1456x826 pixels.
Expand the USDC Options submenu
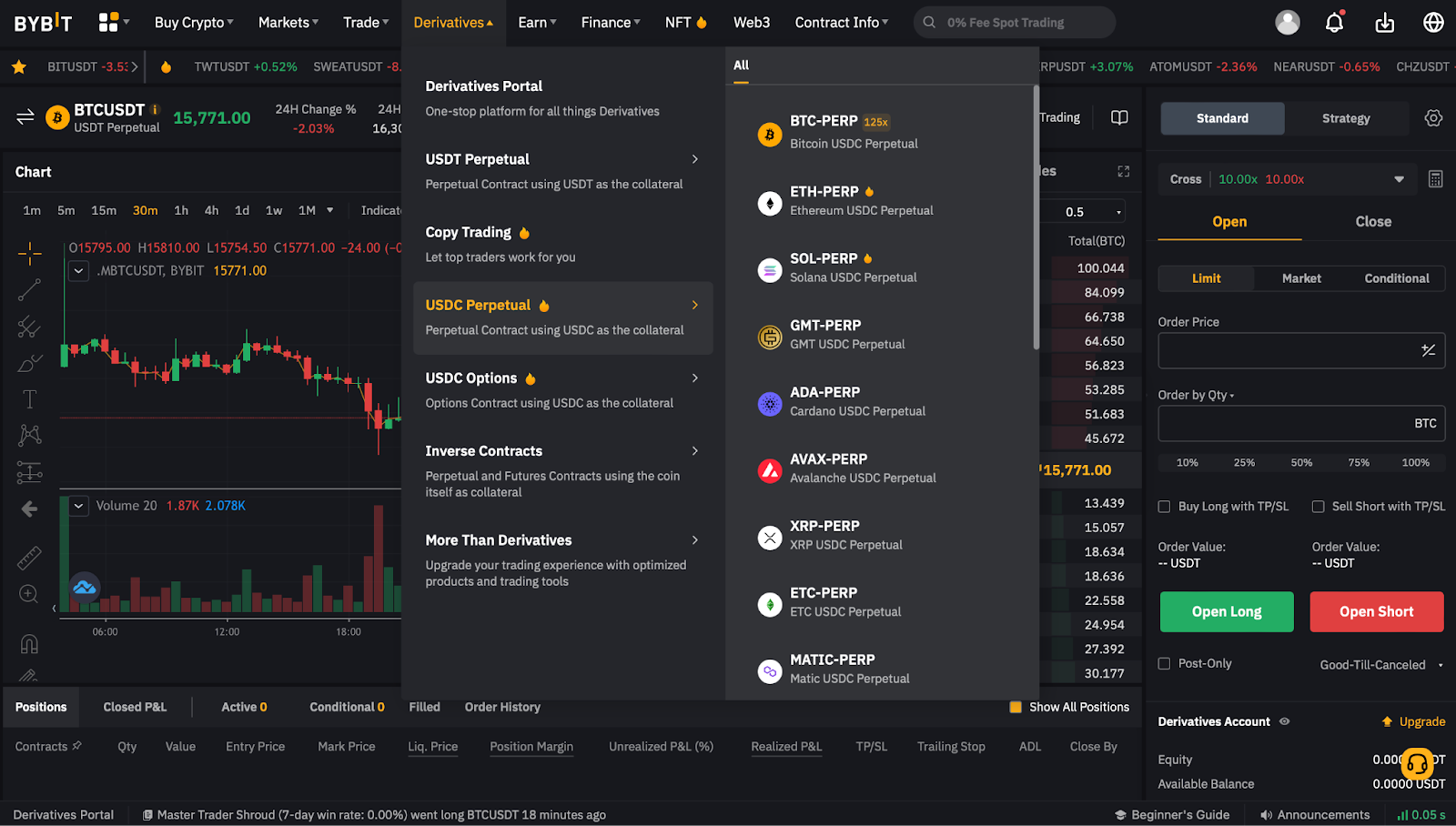(694, 378)
